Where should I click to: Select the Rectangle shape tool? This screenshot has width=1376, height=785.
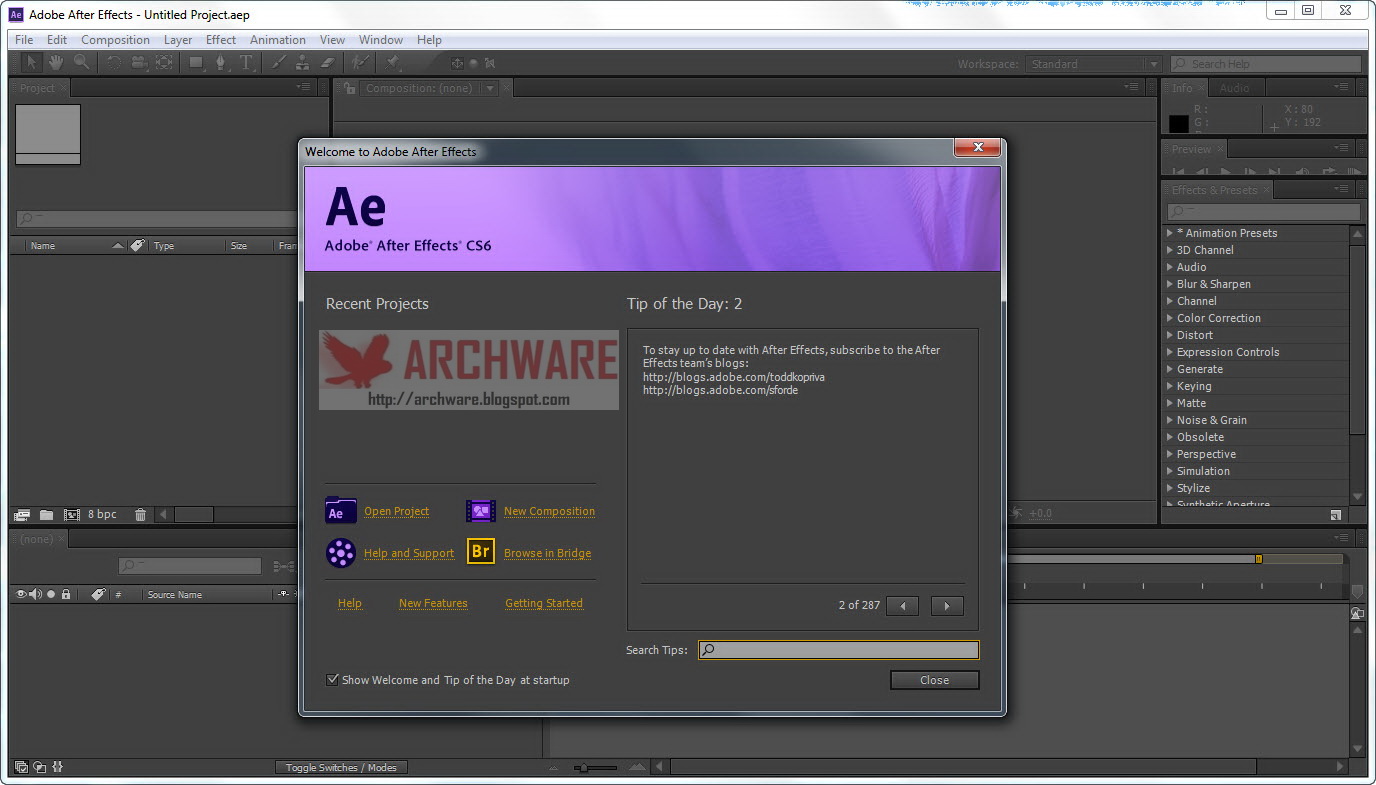point(196,63)
